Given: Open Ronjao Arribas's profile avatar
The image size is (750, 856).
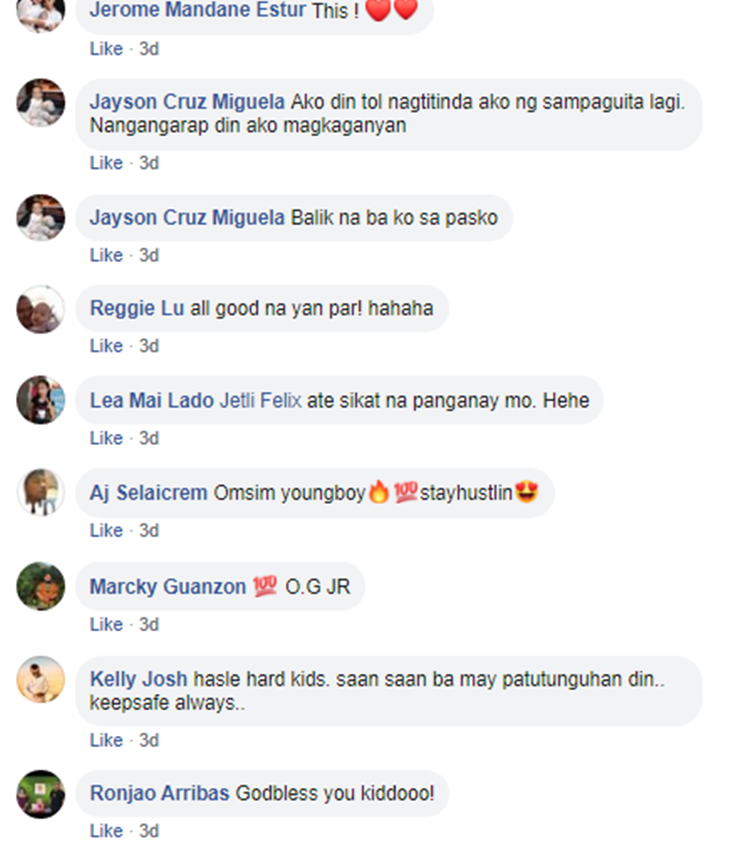Looking at the screenshot, I should pos(40,794).
